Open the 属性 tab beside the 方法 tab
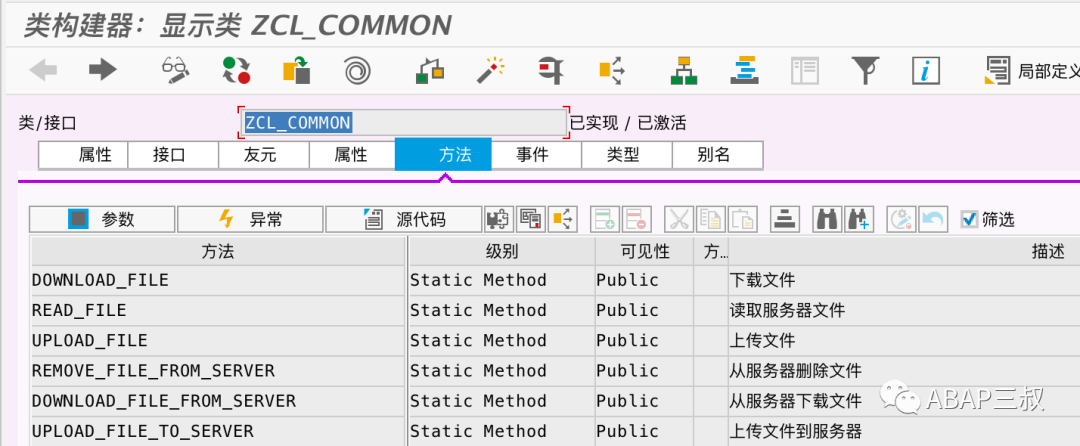 coord(351,155)
